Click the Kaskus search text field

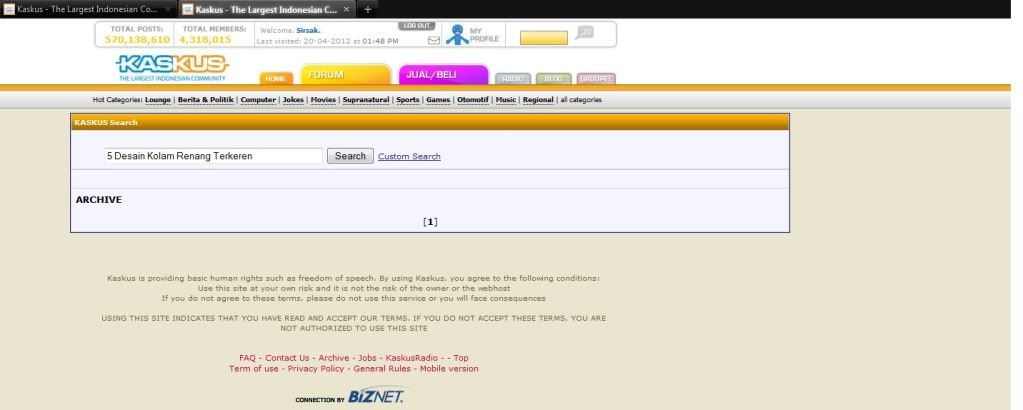[x=213, y=156]
